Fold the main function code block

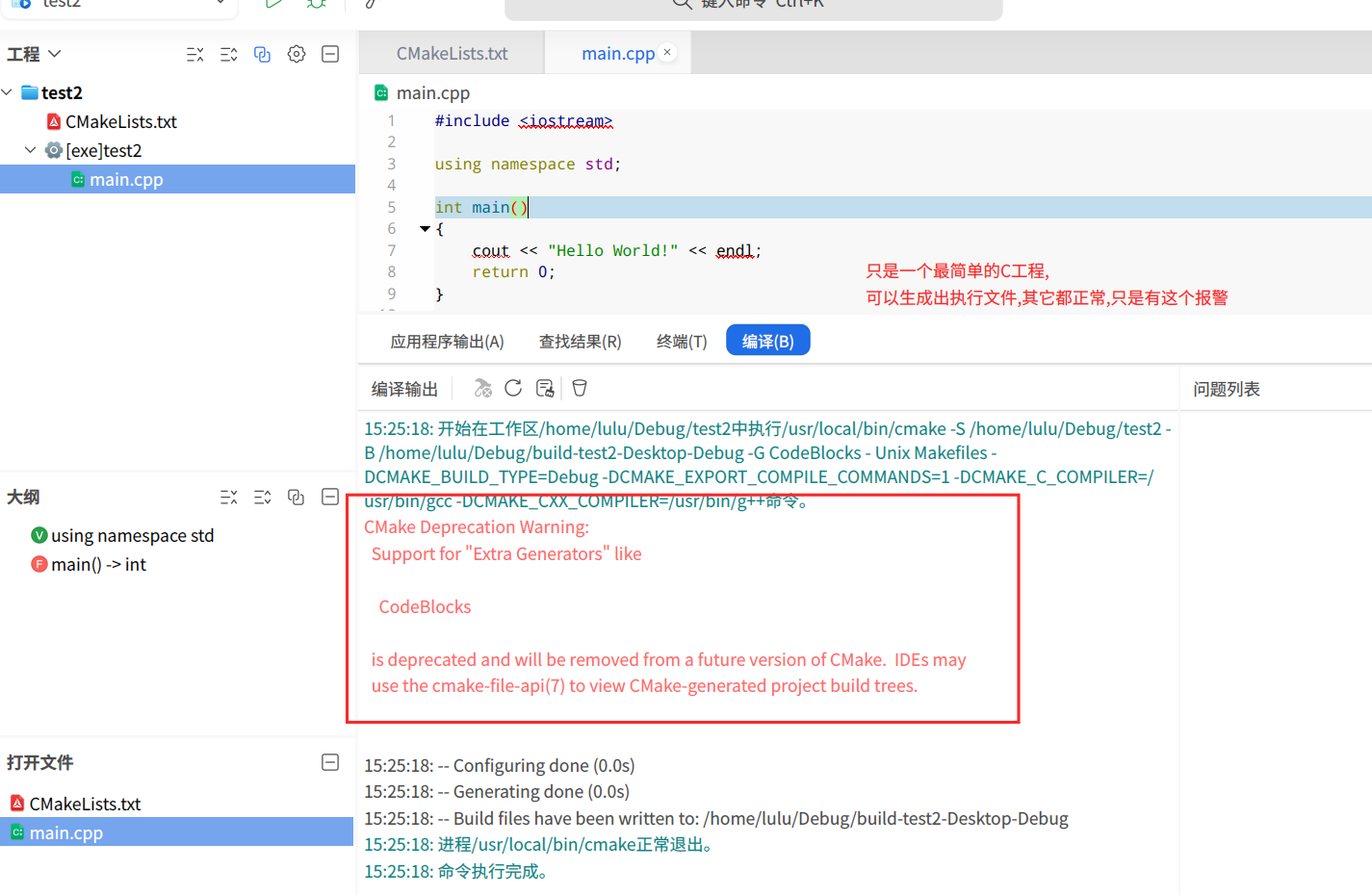(425, 229)
